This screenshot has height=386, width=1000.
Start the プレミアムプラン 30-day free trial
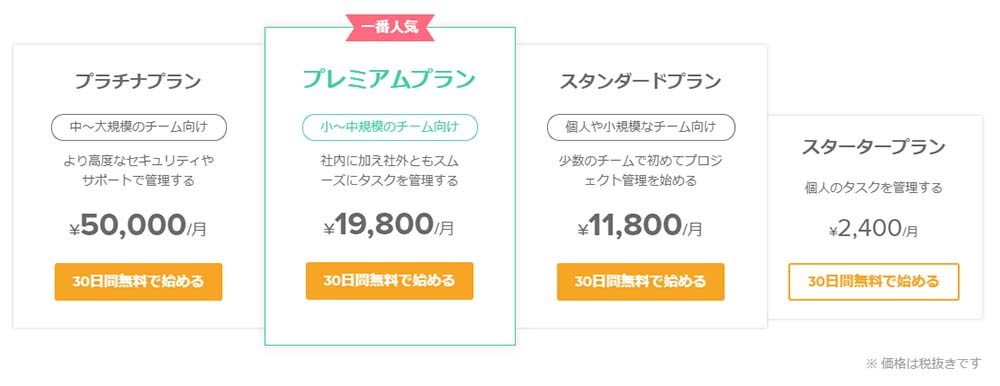pyautogui.click(x=390, y=281)
